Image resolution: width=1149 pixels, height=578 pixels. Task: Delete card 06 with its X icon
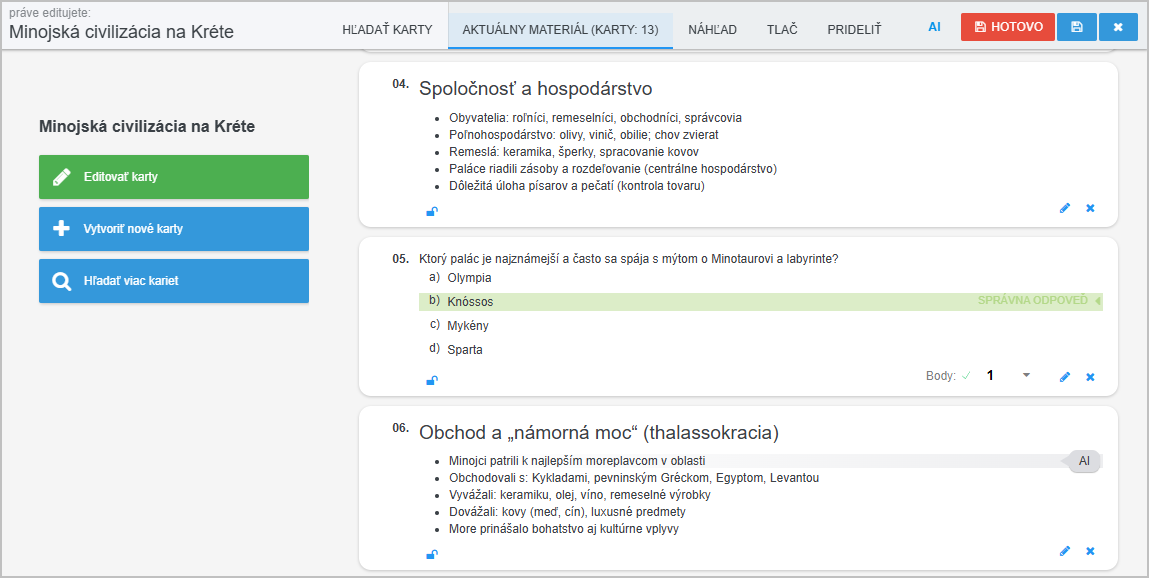point(1090,551)
